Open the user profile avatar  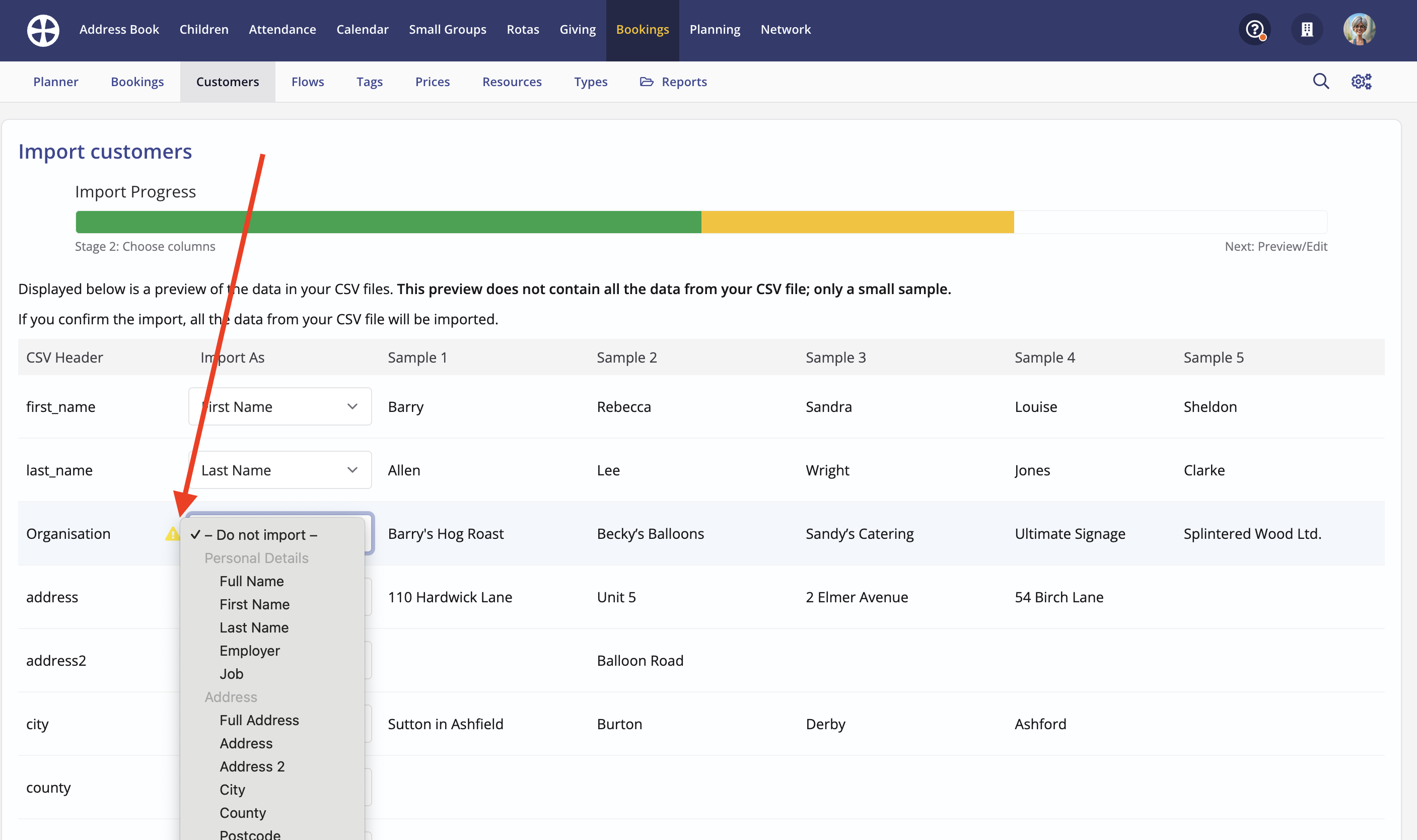(x=1359, y=29)
